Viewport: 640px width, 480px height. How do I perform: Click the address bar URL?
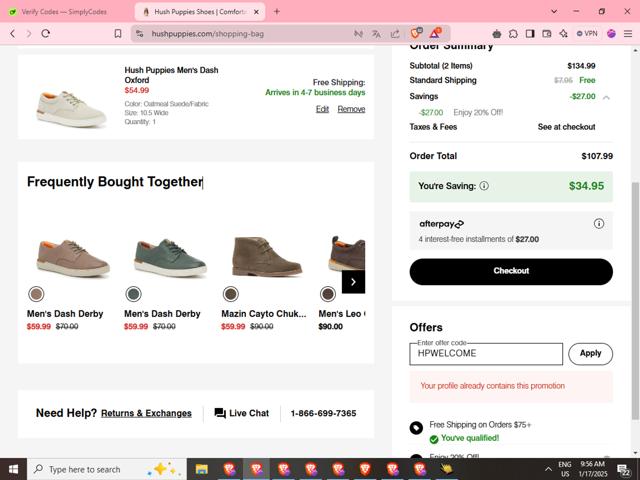point(208,34)
